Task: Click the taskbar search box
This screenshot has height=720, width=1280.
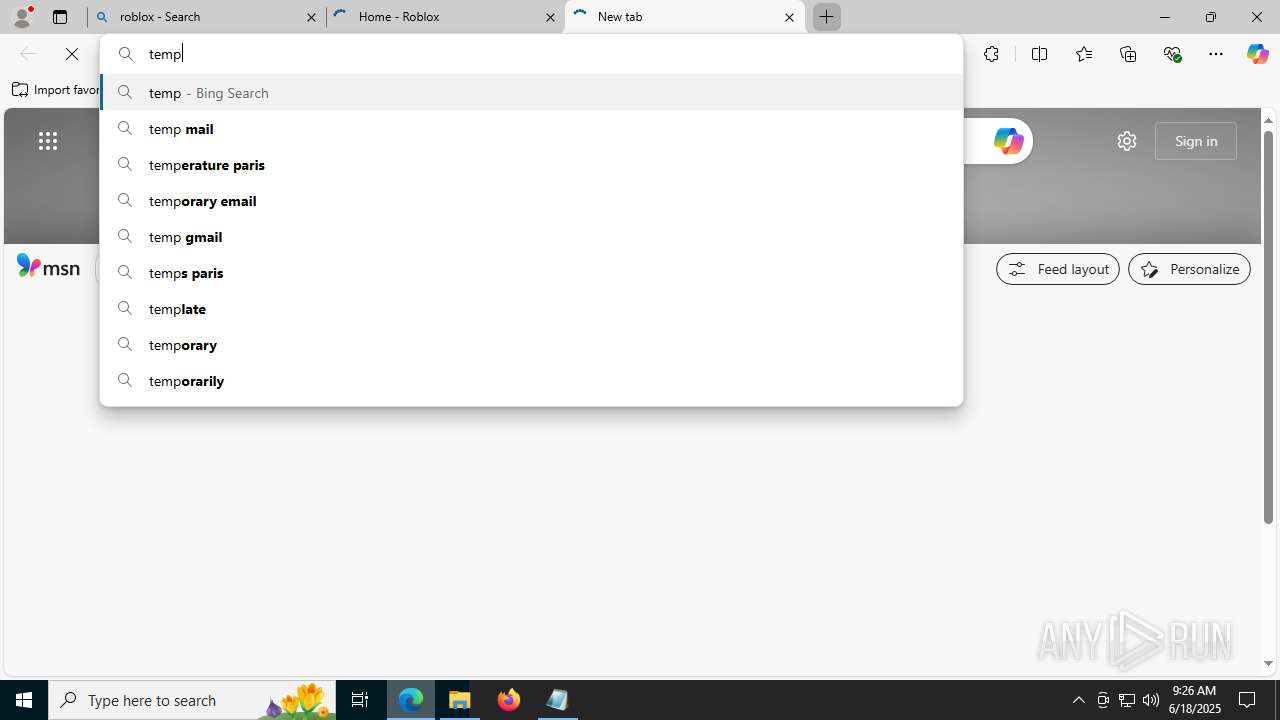Action: click(192, 700)
